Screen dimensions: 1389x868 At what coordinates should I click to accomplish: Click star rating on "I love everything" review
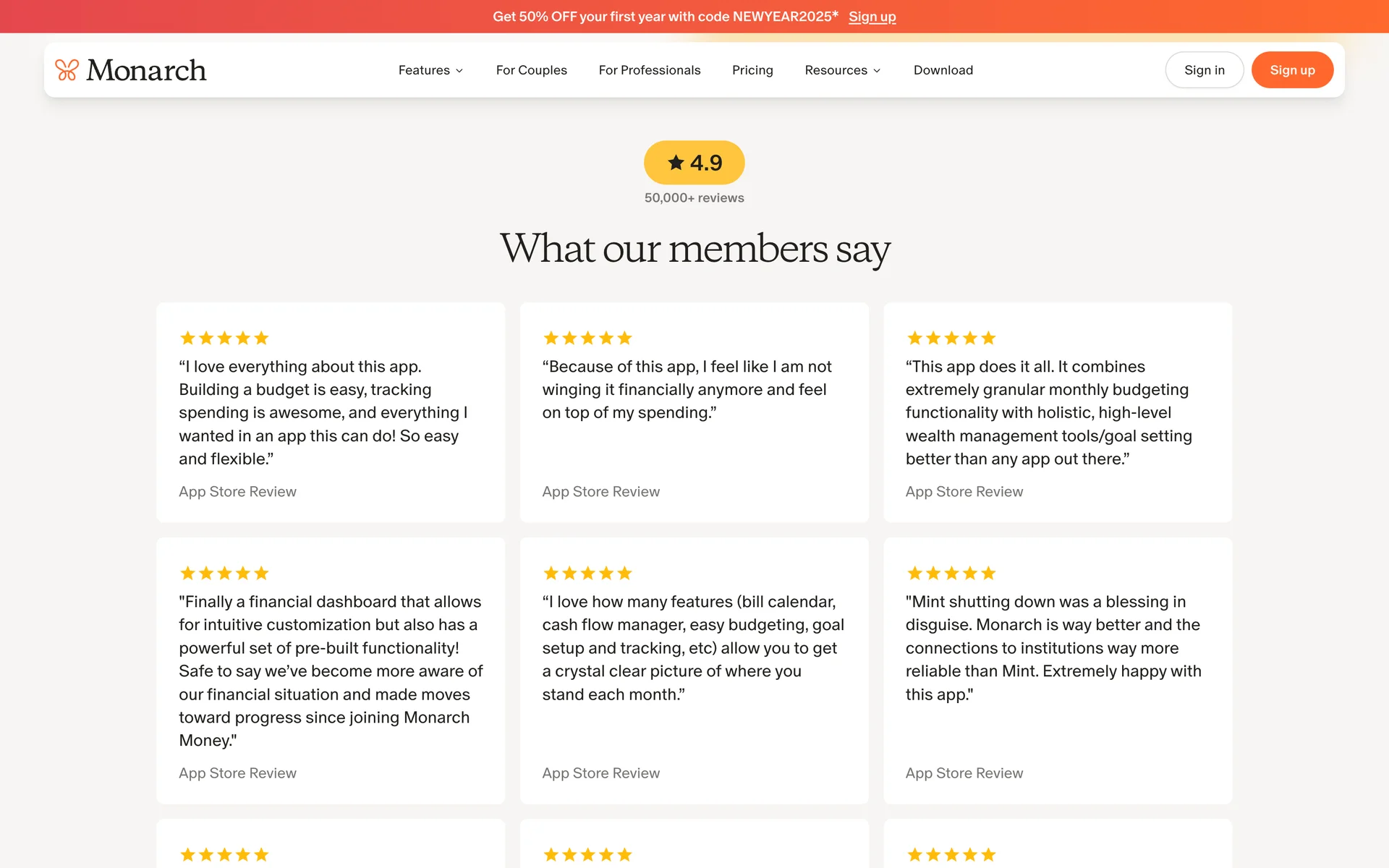[x=224, y=338]
